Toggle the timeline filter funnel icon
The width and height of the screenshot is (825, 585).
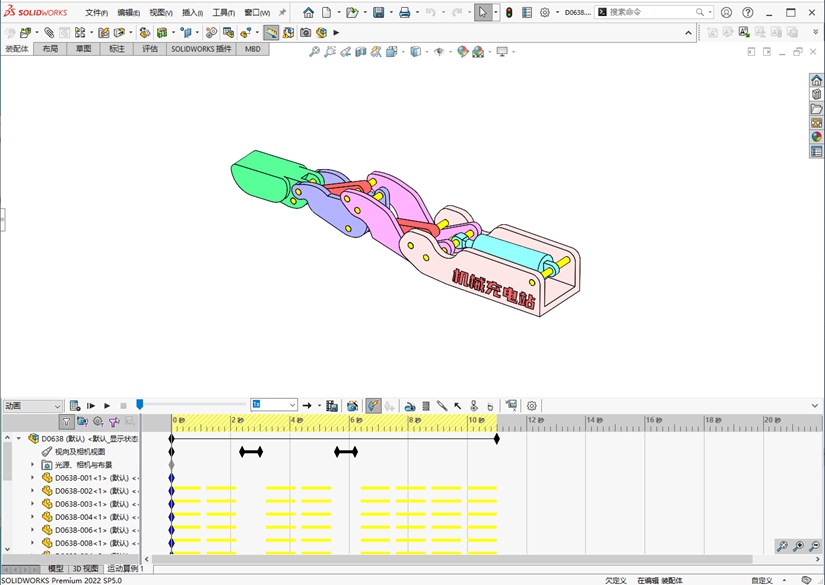tap(66, 422)
